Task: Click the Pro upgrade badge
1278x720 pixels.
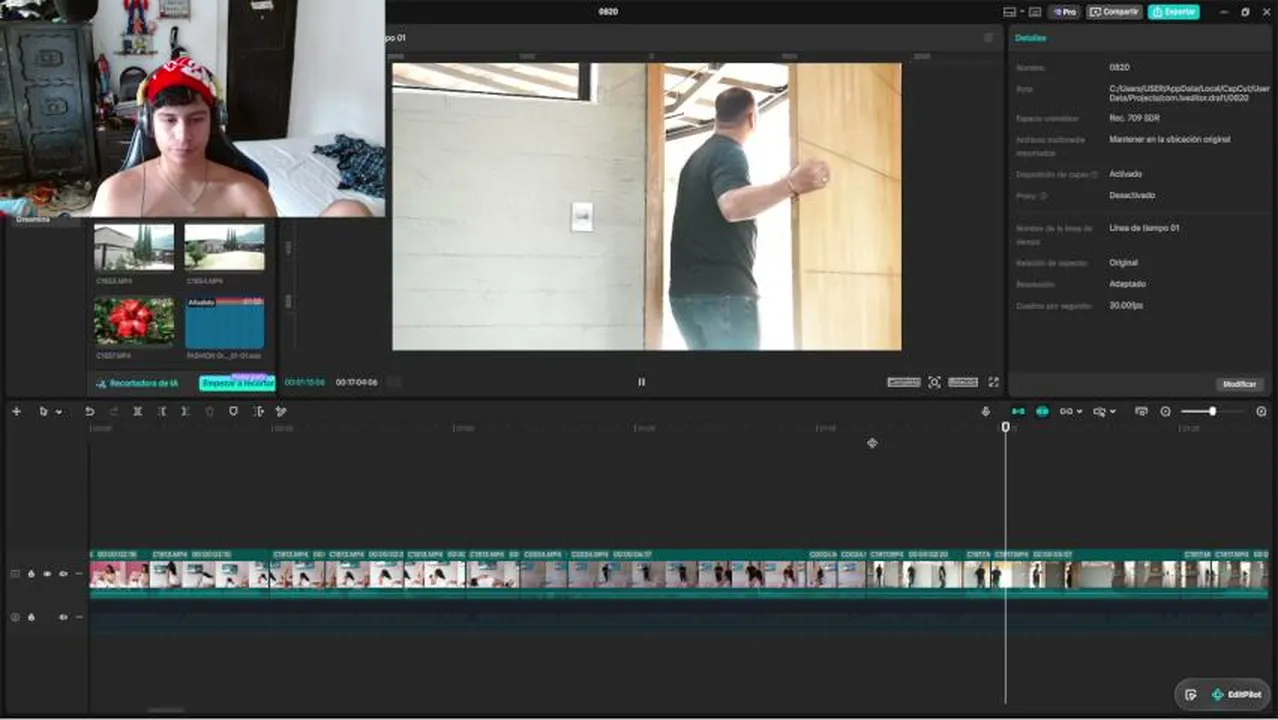Action: coord(1064,12)
